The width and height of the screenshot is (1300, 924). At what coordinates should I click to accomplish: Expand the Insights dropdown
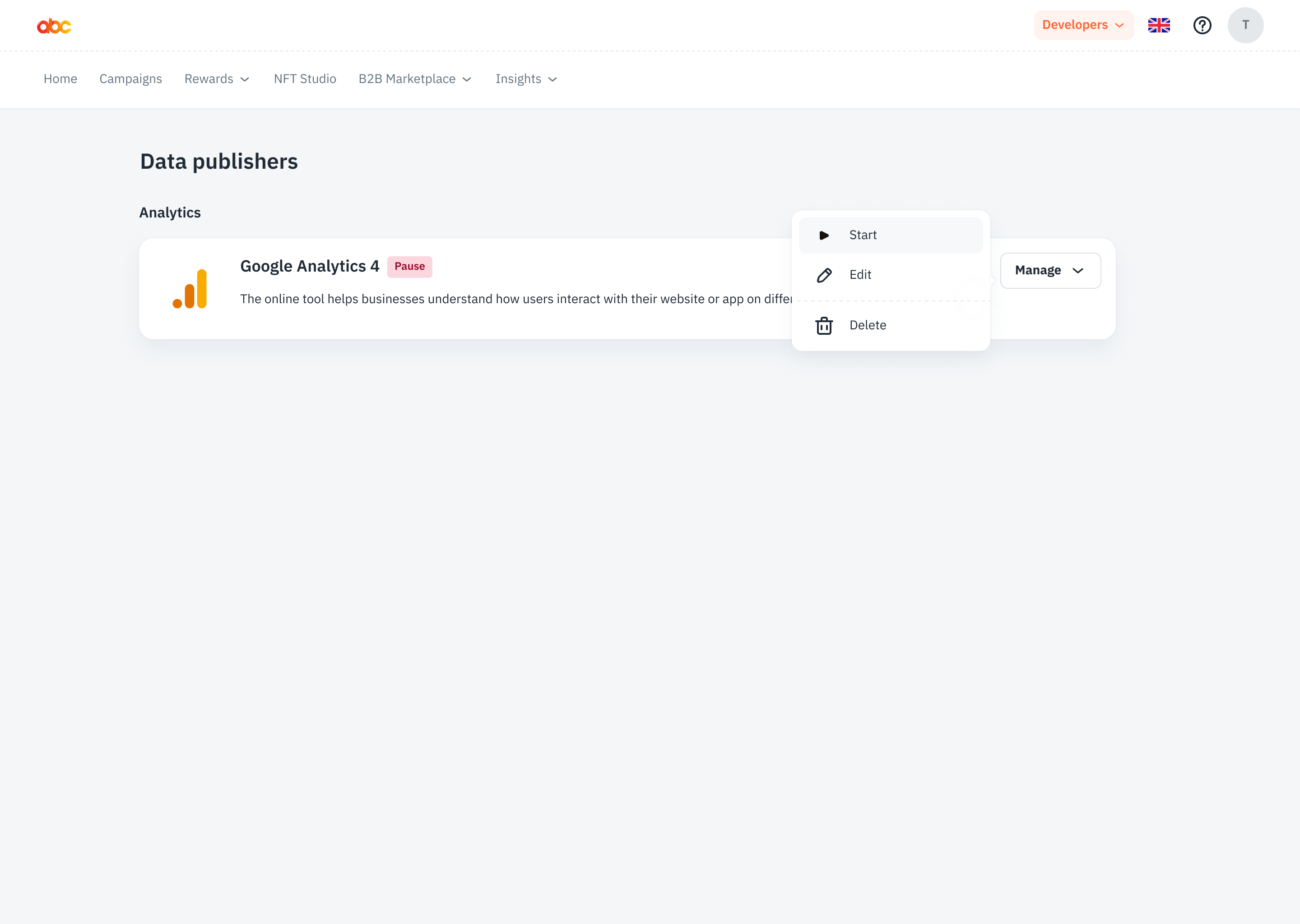[526, 79]
